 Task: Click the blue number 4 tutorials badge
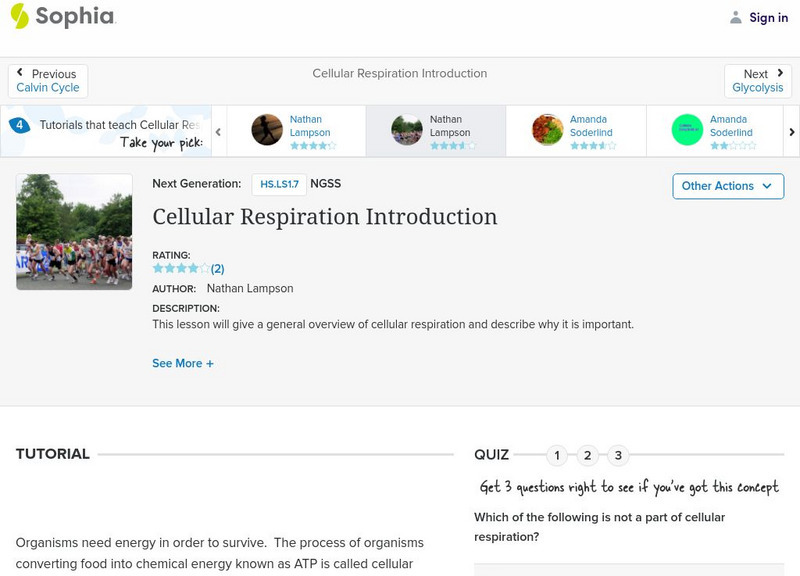pyautogui.click(x=19, y=126)
